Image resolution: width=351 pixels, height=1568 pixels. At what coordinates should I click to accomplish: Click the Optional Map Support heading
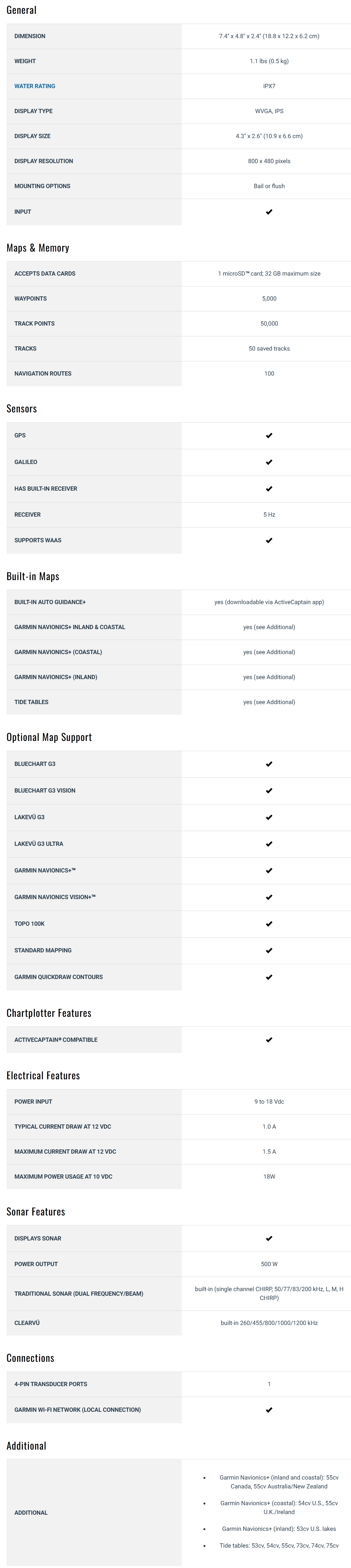click(x=49, y=738)
